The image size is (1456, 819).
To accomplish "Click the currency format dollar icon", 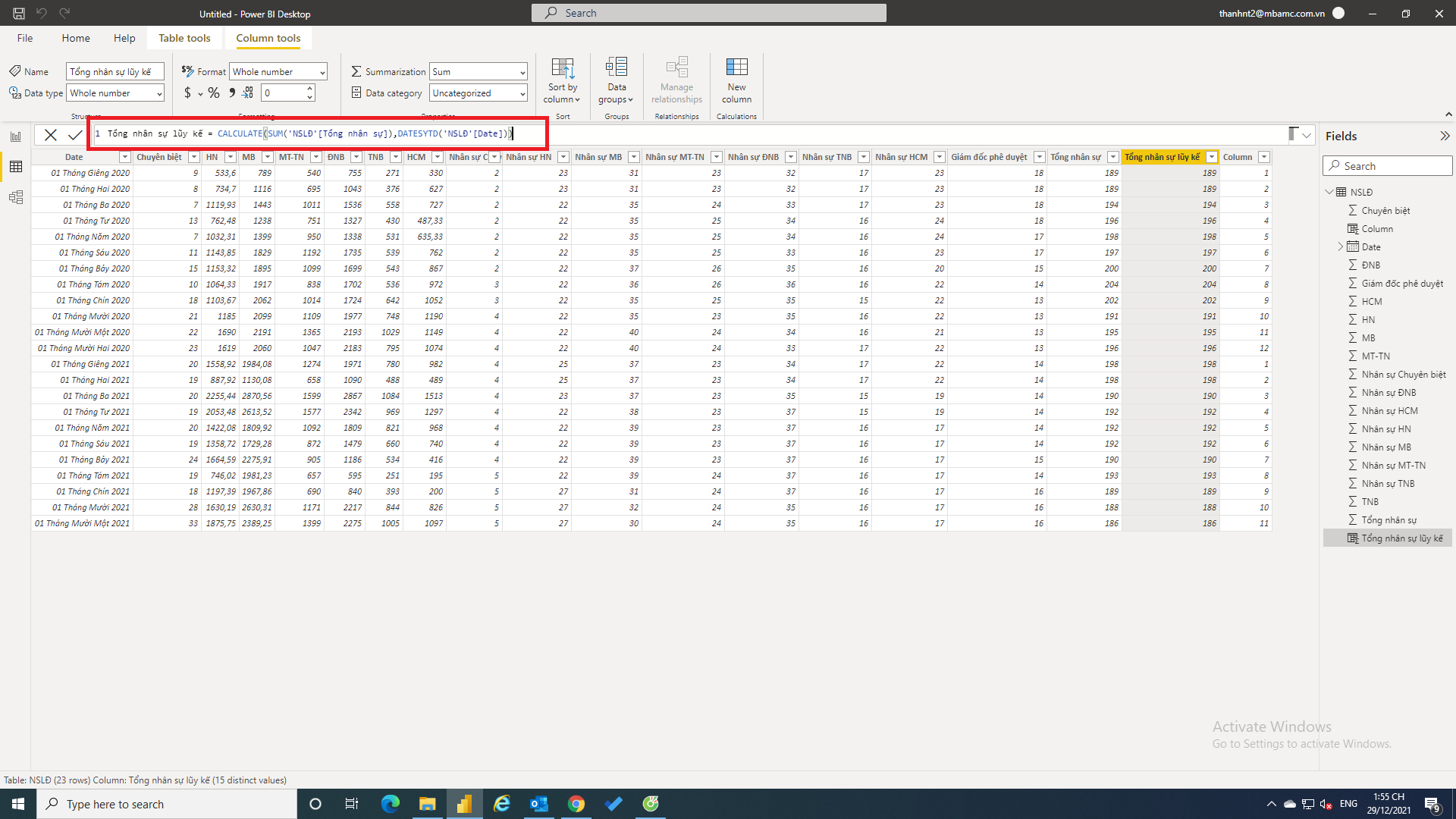I will [187, 93].
